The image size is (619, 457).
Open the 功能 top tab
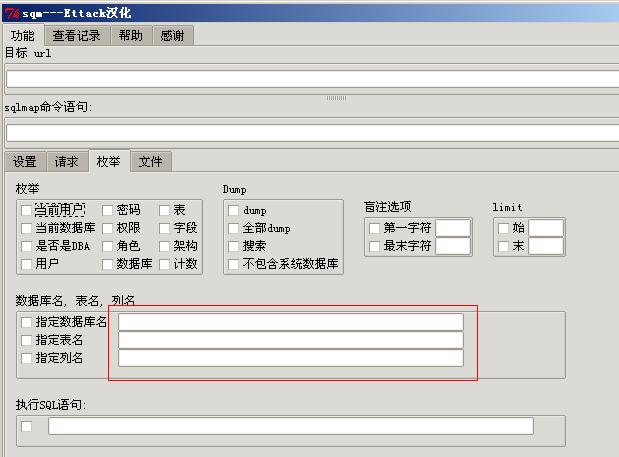tap(23, 35)
